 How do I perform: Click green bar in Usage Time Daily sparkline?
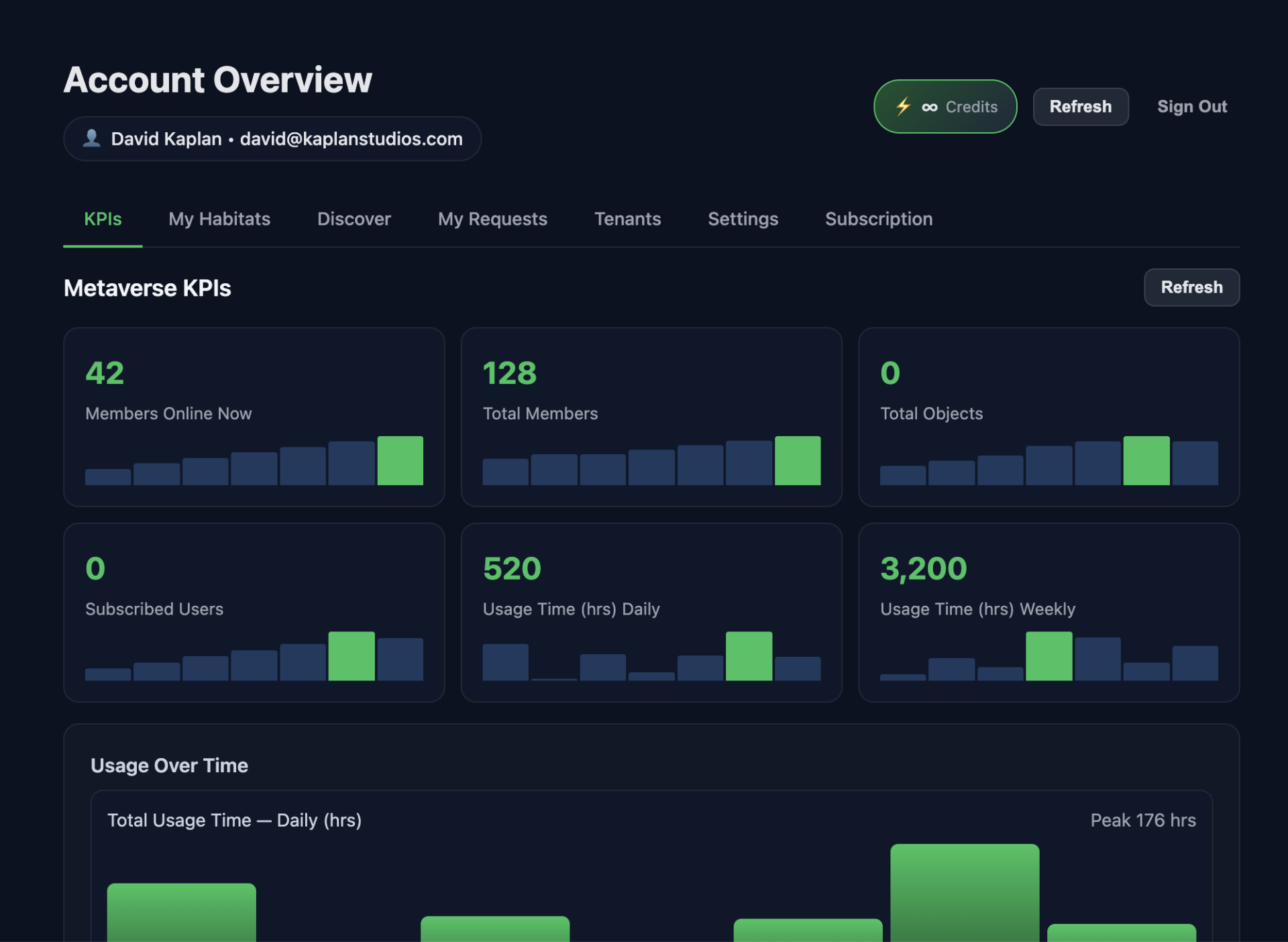click(749, 656)
